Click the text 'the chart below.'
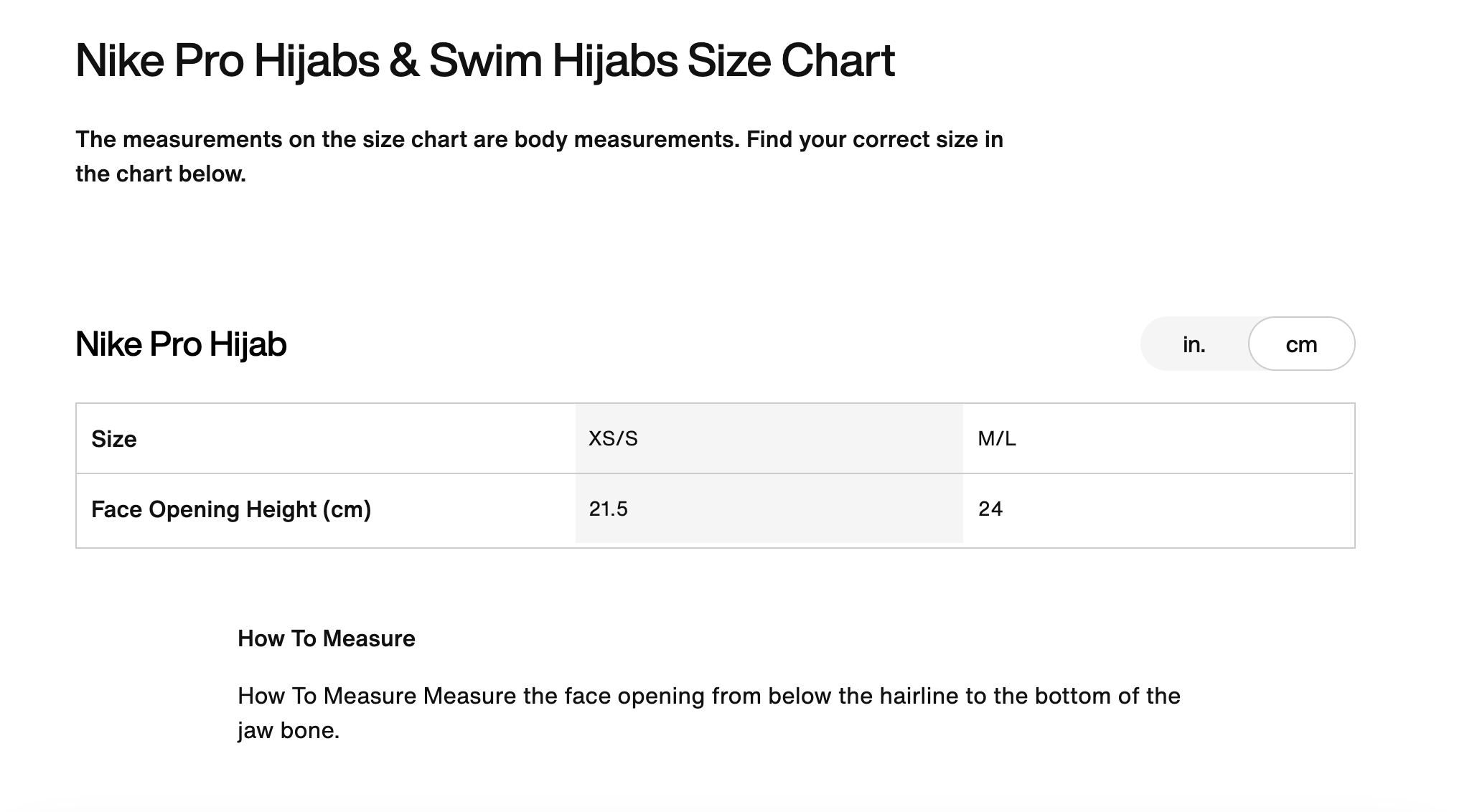 (161, 174)
